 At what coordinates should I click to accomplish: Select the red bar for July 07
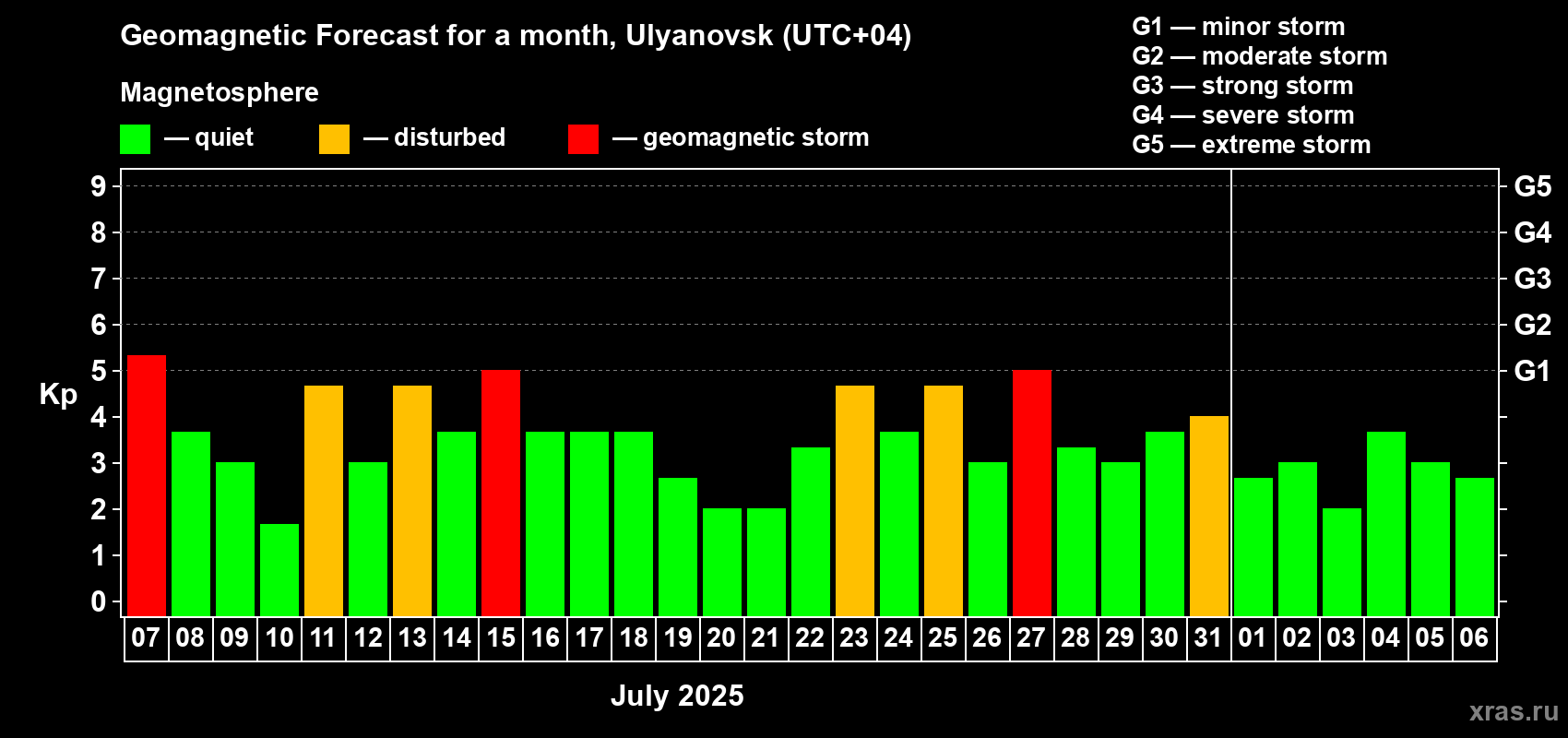[147, 485]
